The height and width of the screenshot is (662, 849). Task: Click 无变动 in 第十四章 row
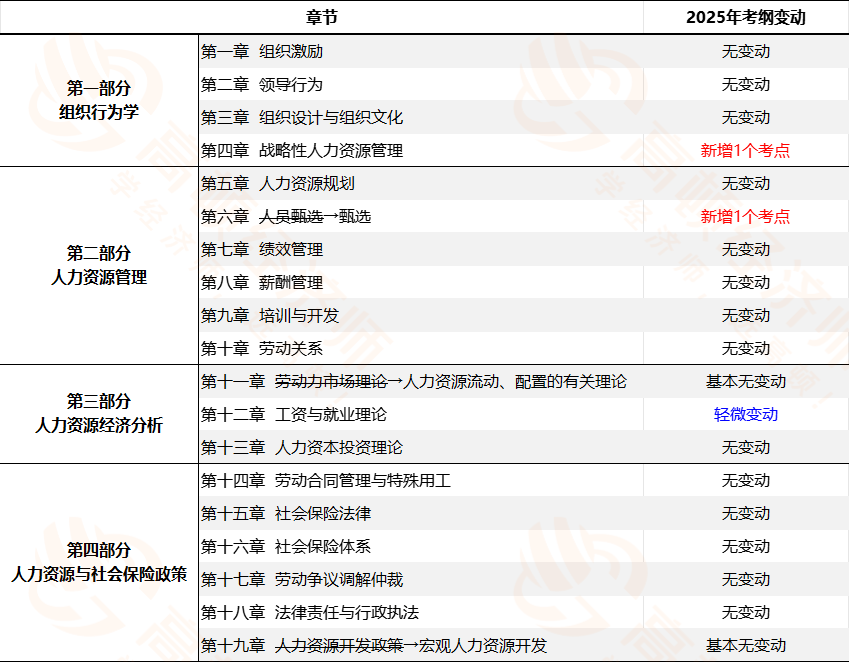[x=746, y=481]
